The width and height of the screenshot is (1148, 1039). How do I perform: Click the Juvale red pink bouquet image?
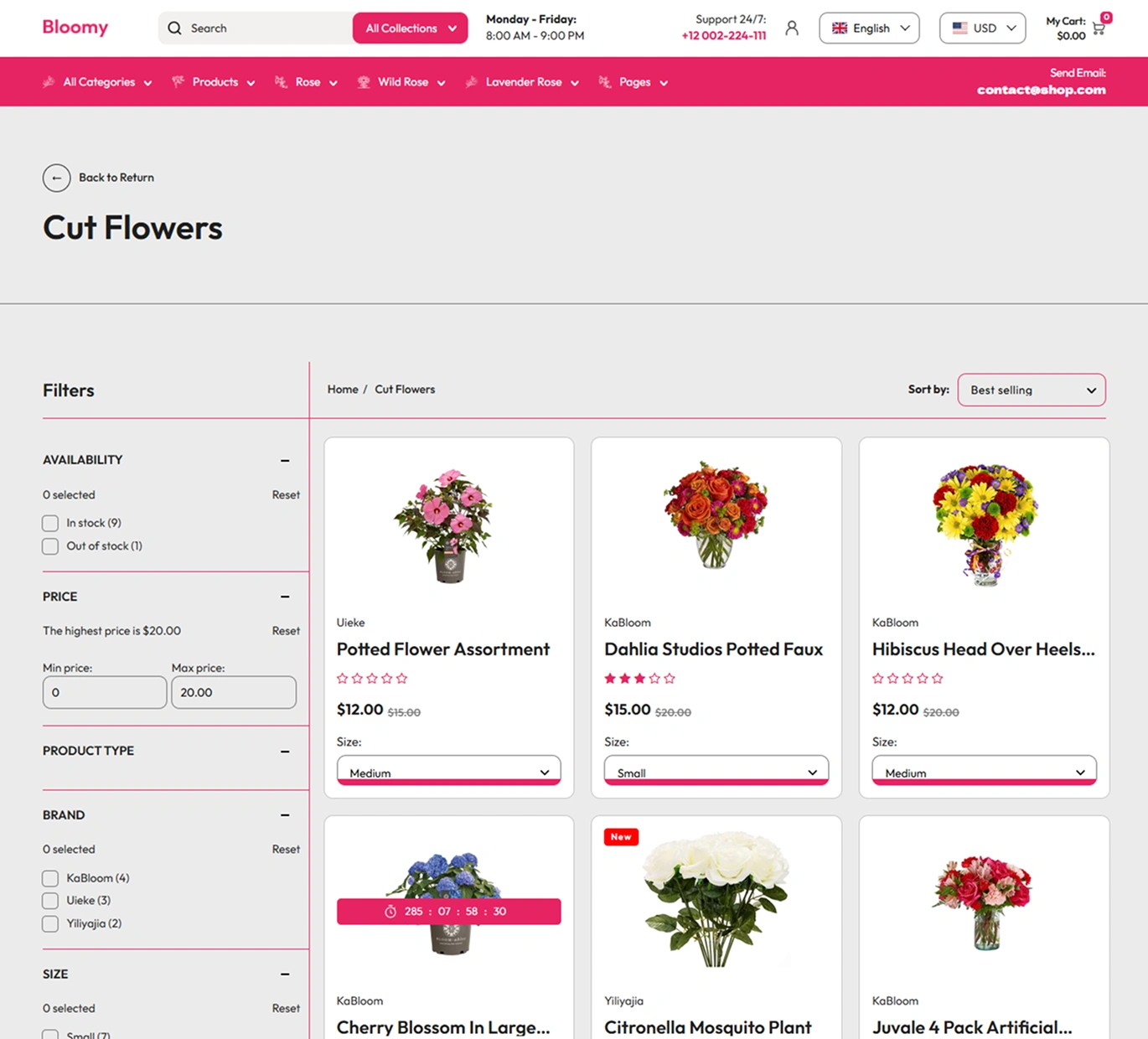point(983,903)
